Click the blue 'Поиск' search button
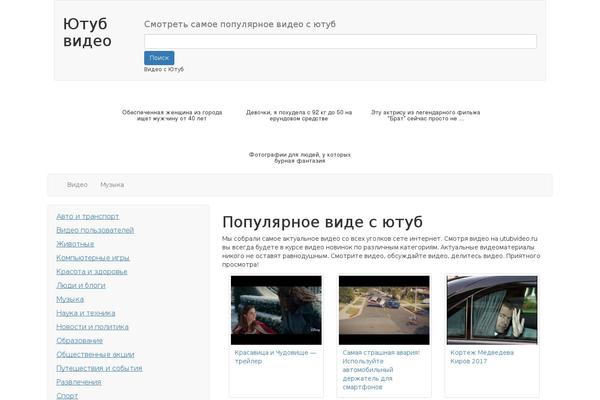The height and width of the screenshot is (400, 600). [x=159, y=58]
